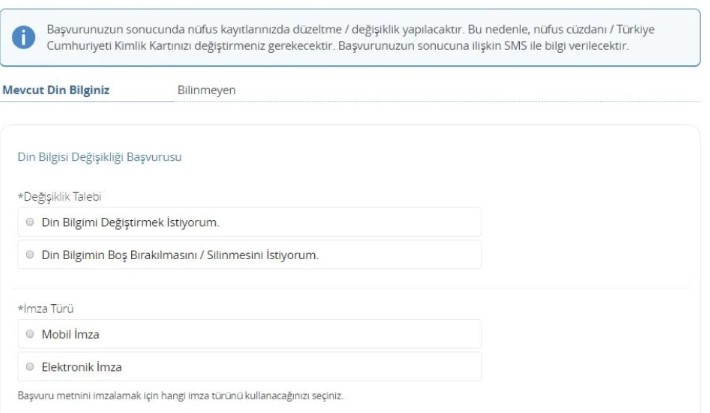
Task: Click the Din Bilgimin Boş Bırakılmasını label text
Action: [x=179, y=255]
